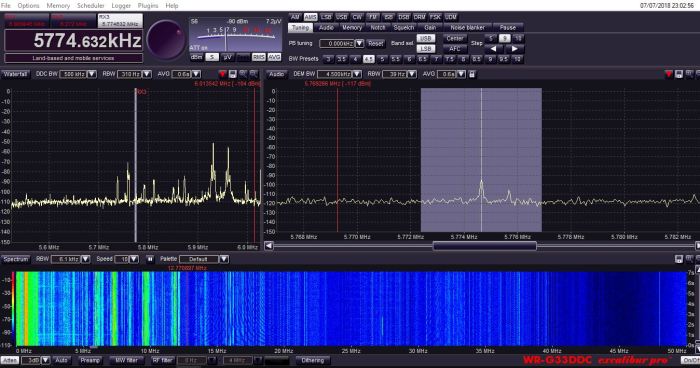
Task: Open the Logger menu
Action: coord(121,6)
